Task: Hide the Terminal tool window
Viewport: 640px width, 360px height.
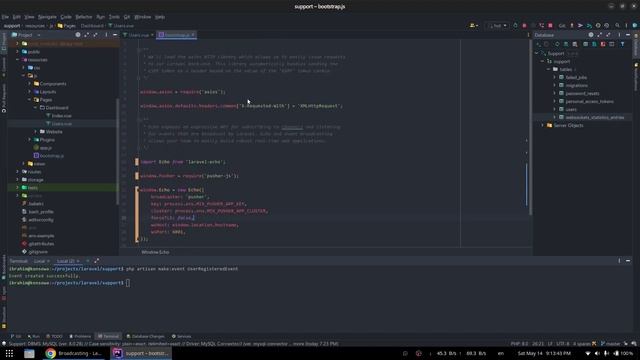Action: pyautogui.click(x=628, y=261)
